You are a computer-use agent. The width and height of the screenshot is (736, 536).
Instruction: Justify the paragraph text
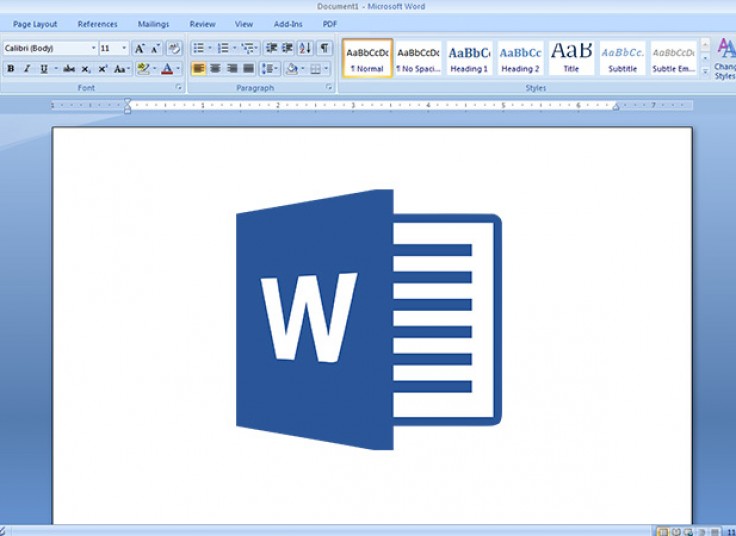pos(248,69)
